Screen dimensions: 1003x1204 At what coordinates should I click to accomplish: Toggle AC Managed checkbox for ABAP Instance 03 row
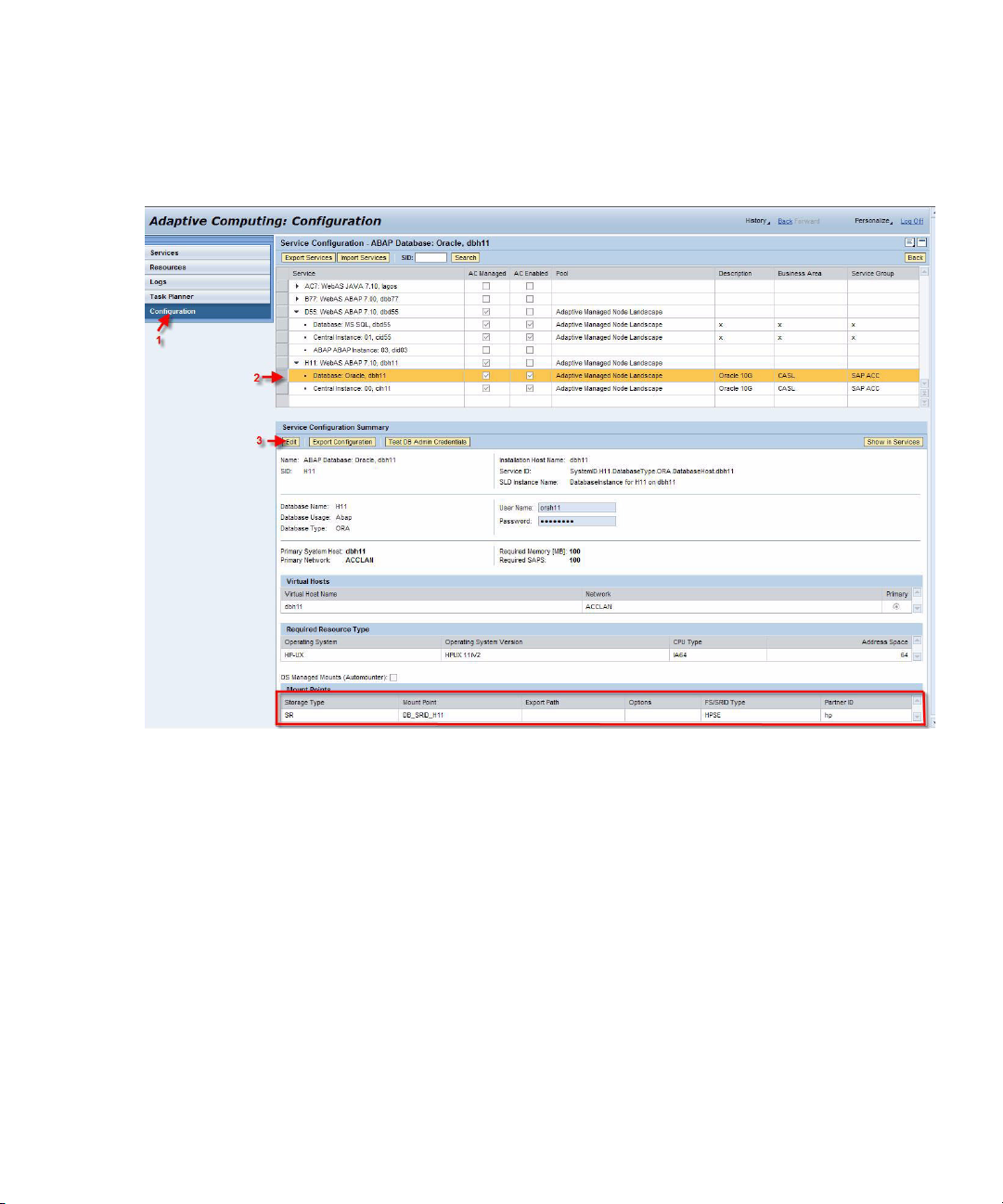click(486, 350)
